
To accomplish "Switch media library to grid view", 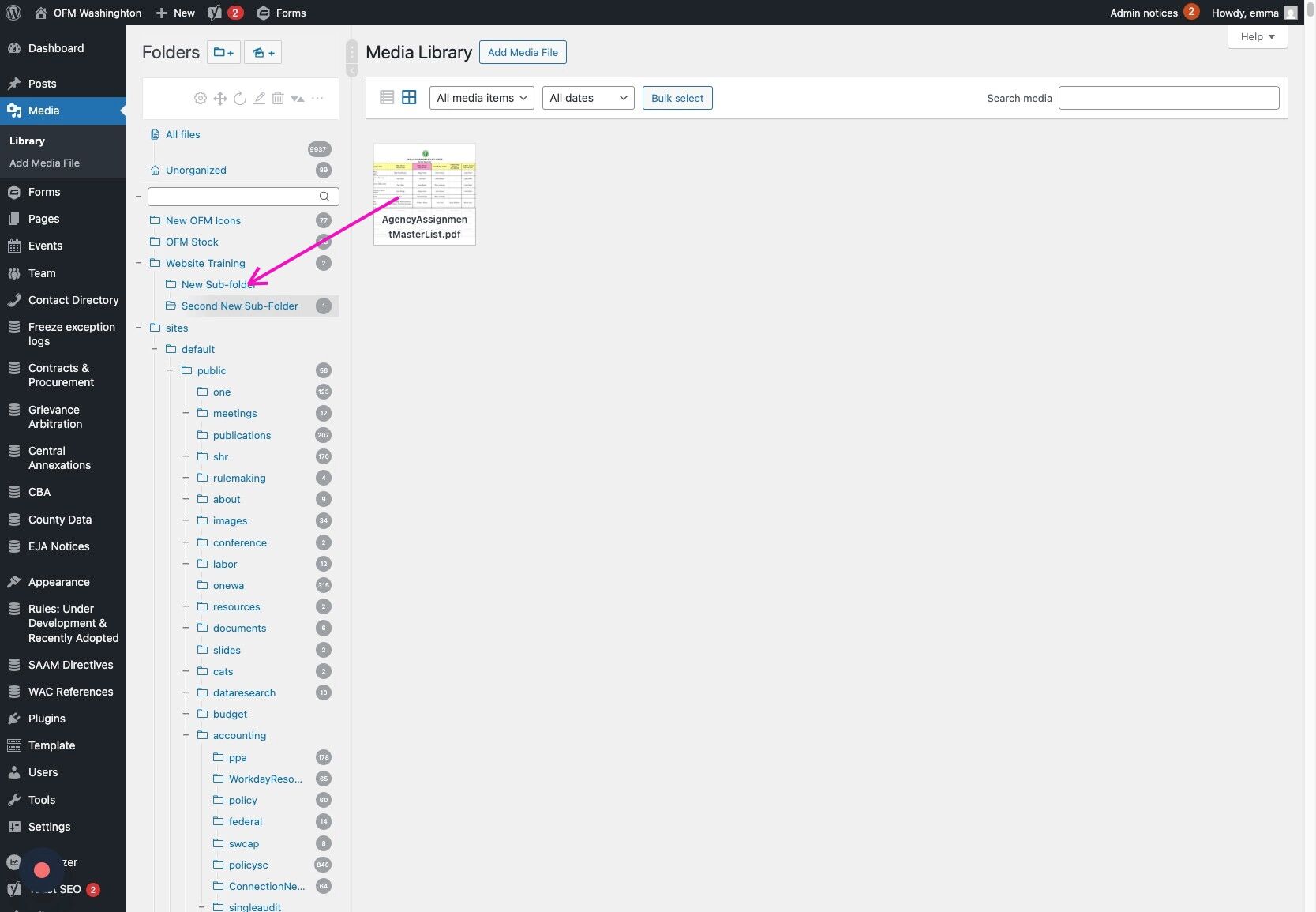I will pyautogui.click(x=409, y=98).
